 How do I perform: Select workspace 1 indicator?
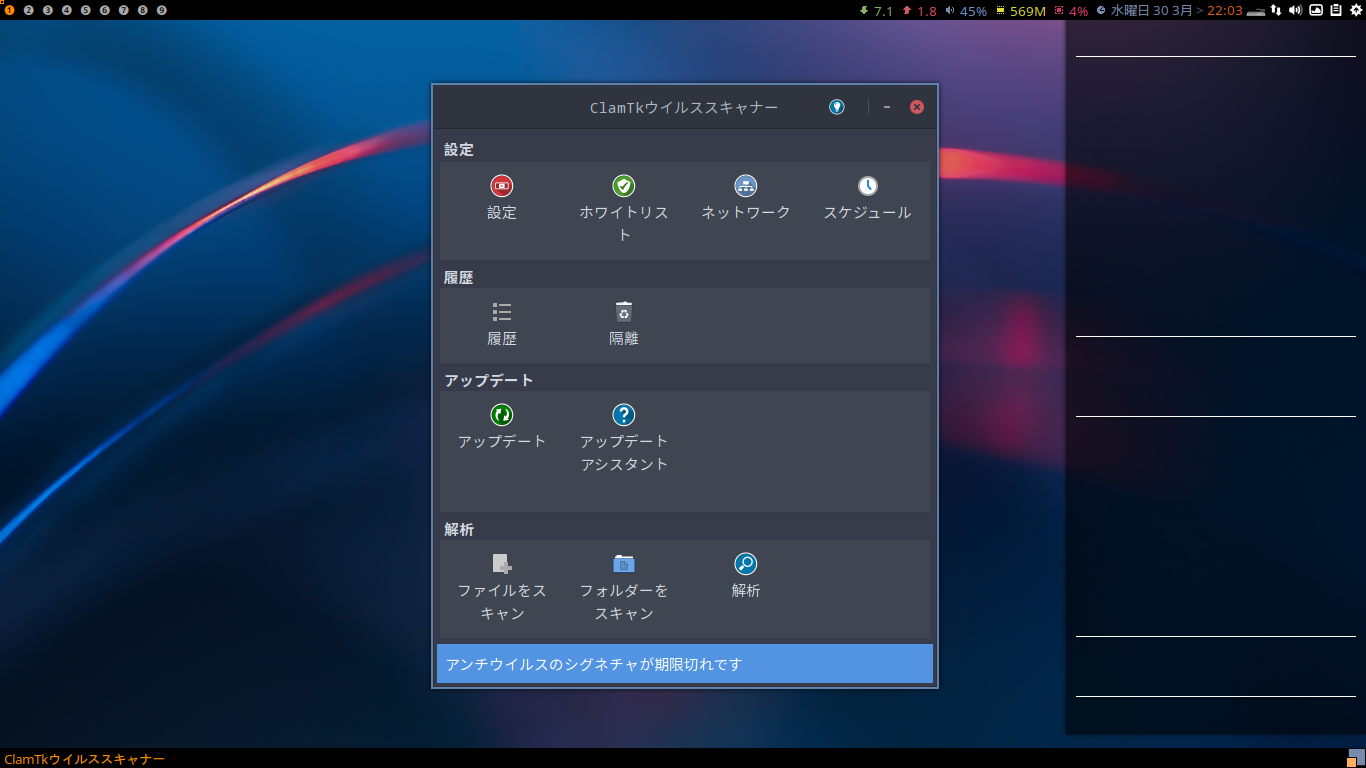(x=10, y=10)
